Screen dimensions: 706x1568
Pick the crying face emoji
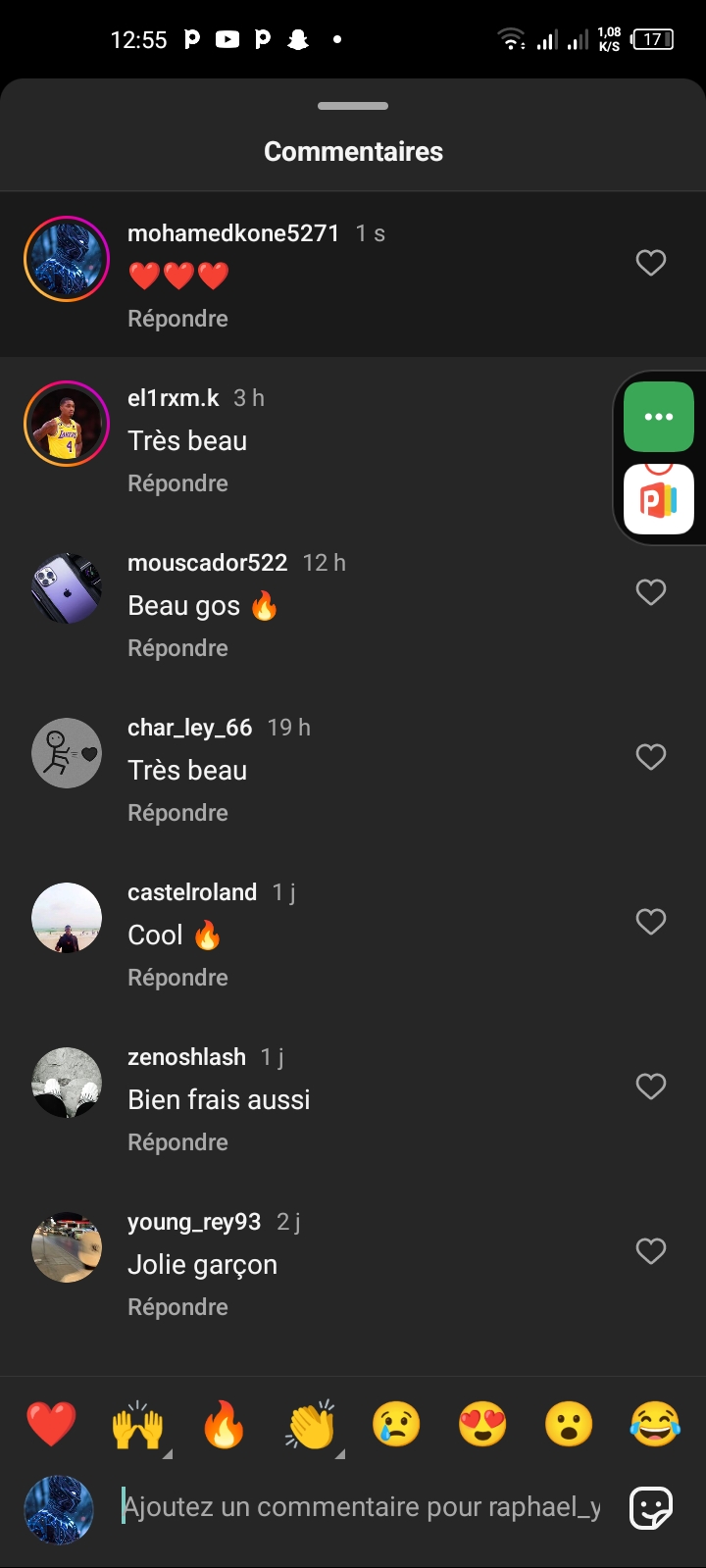tap(396, 1425)
